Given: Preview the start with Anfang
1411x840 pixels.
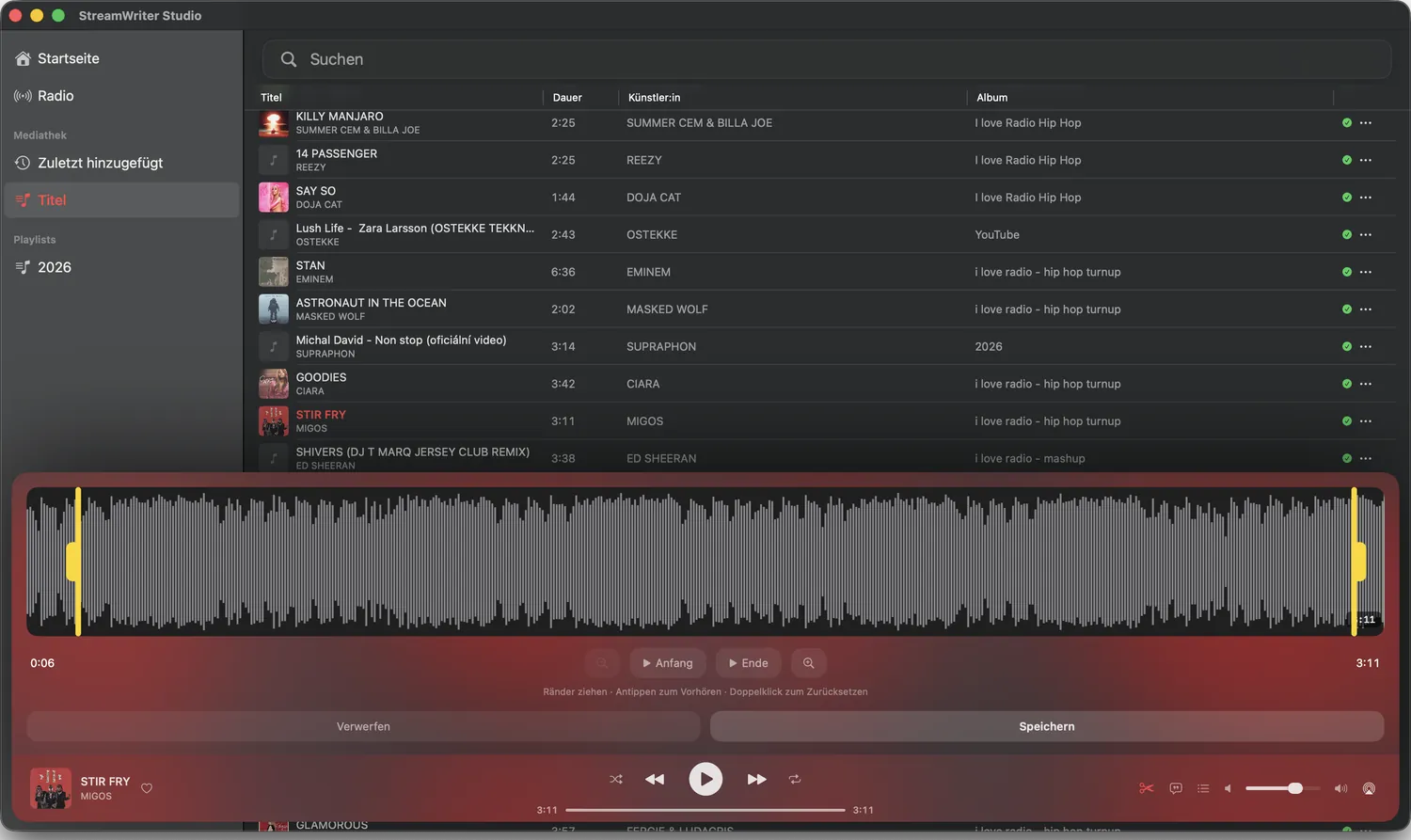Looking at the screenshot, I should pyautogui.click(x=668, y=663).
